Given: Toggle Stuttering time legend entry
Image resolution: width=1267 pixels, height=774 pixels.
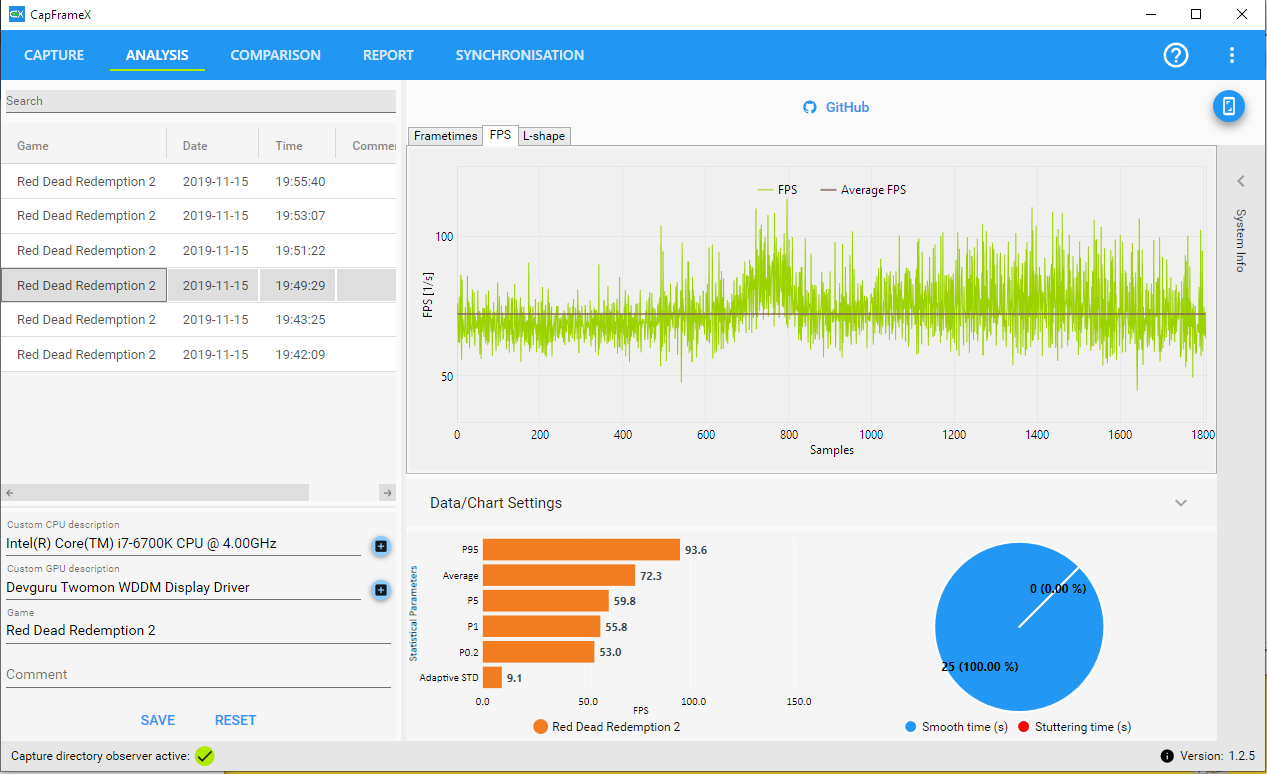Looking at the screenshot, I should 1074,727.
